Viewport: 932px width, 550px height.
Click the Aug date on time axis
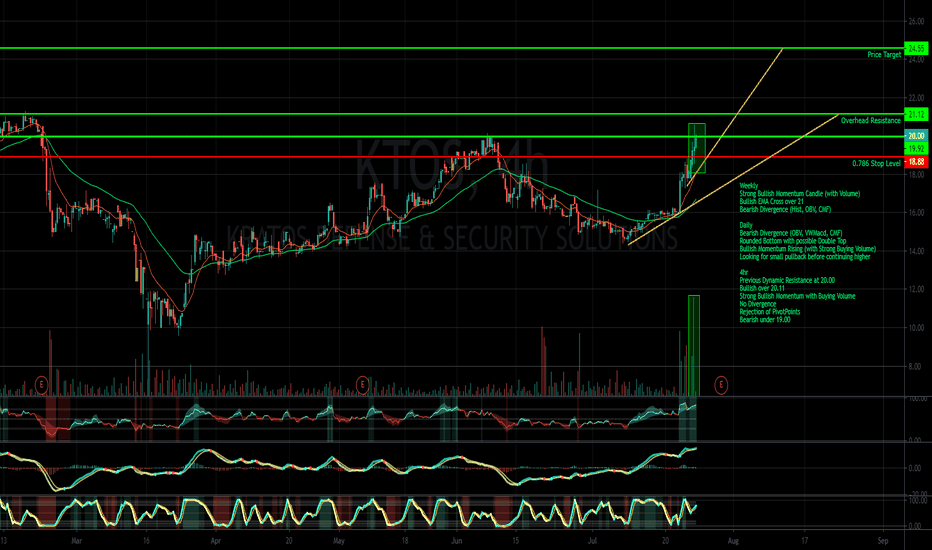pyautogui.click(x=733, y=541)
